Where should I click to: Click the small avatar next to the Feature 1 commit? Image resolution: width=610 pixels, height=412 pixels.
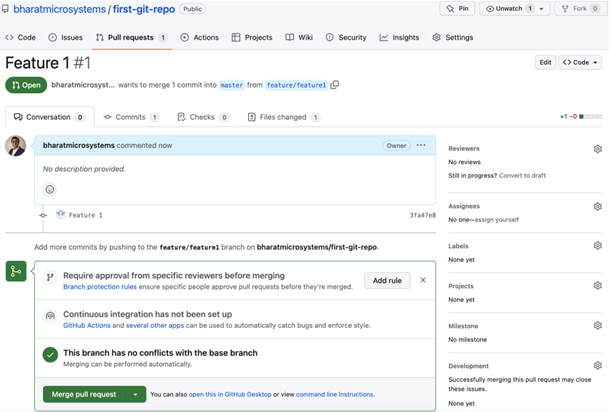click(x=60, y=214)
